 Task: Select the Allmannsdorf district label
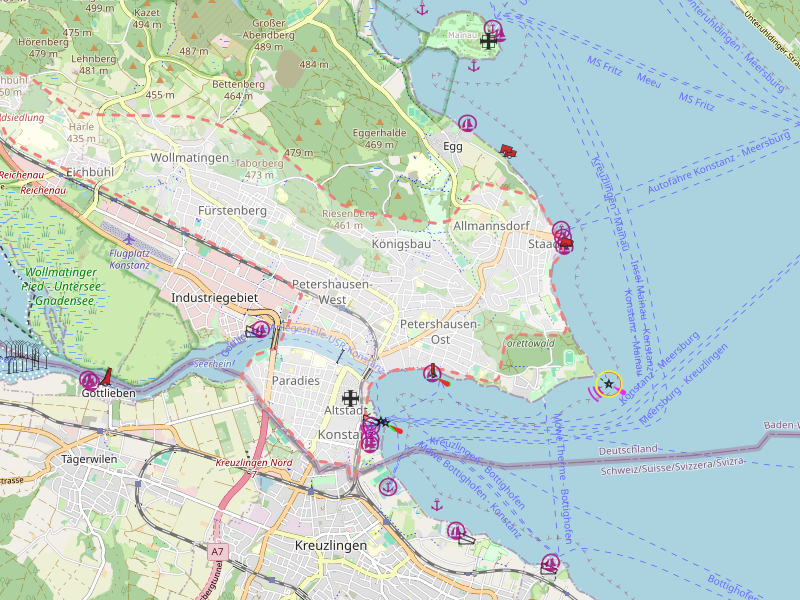[491, 226]
